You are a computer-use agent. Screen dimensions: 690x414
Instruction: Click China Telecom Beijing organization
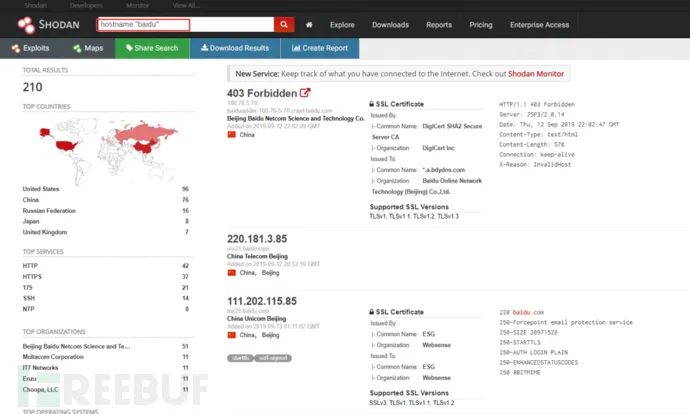pos(257,256)
